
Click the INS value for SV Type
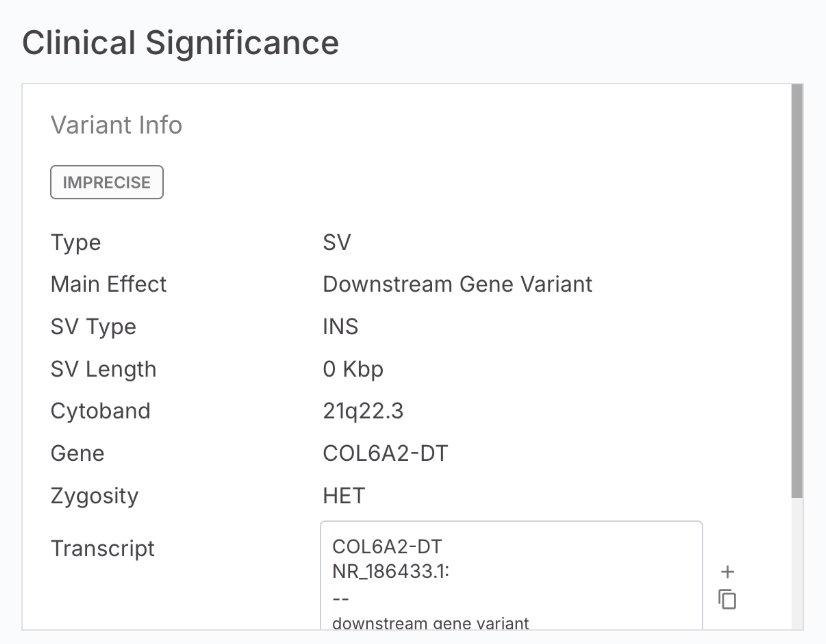[x=340, y=327]
